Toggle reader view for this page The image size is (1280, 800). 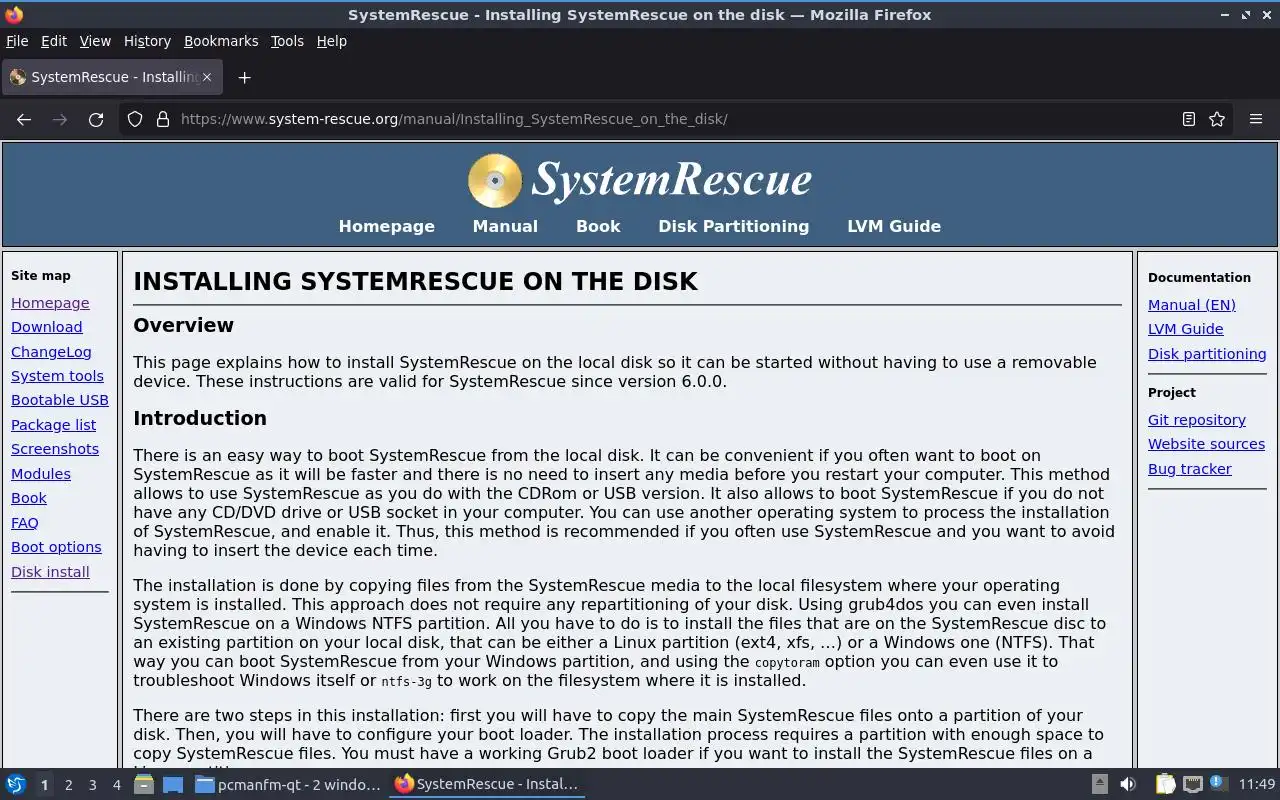(1188, 119)
